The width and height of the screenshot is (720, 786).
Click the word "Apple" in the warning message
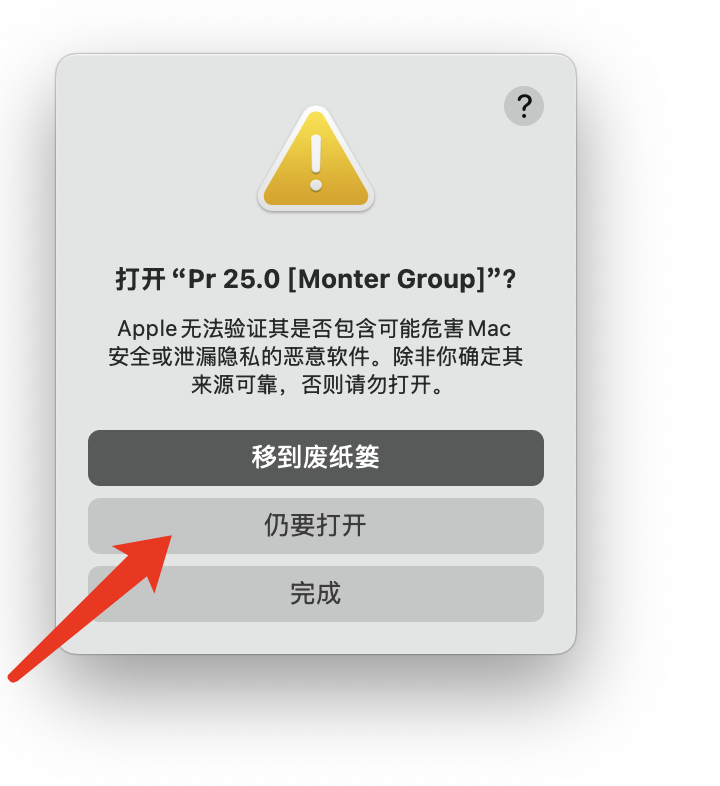(147, 329)
